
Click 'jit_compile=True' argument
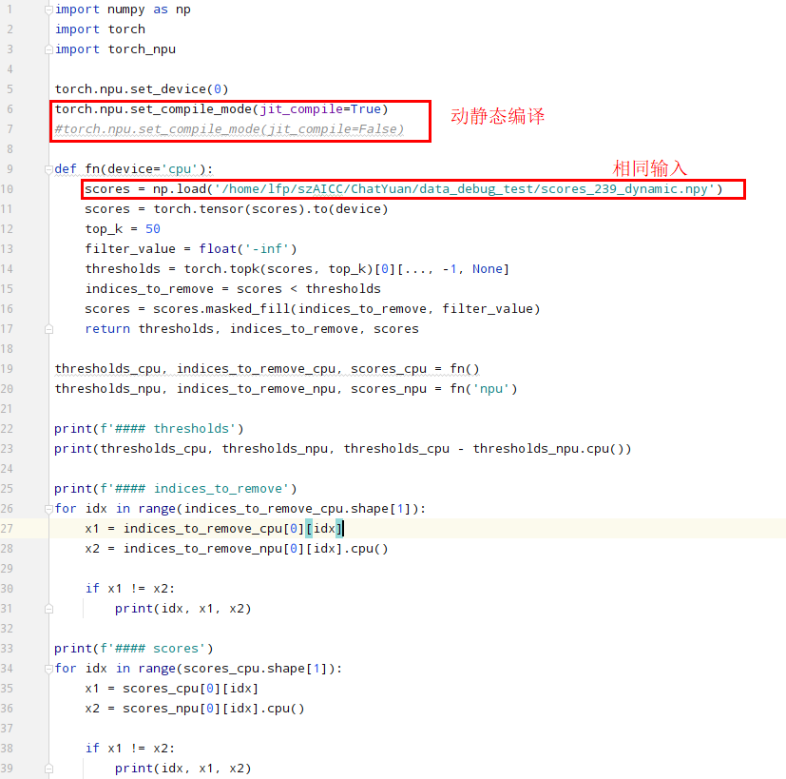pos(320,109)
